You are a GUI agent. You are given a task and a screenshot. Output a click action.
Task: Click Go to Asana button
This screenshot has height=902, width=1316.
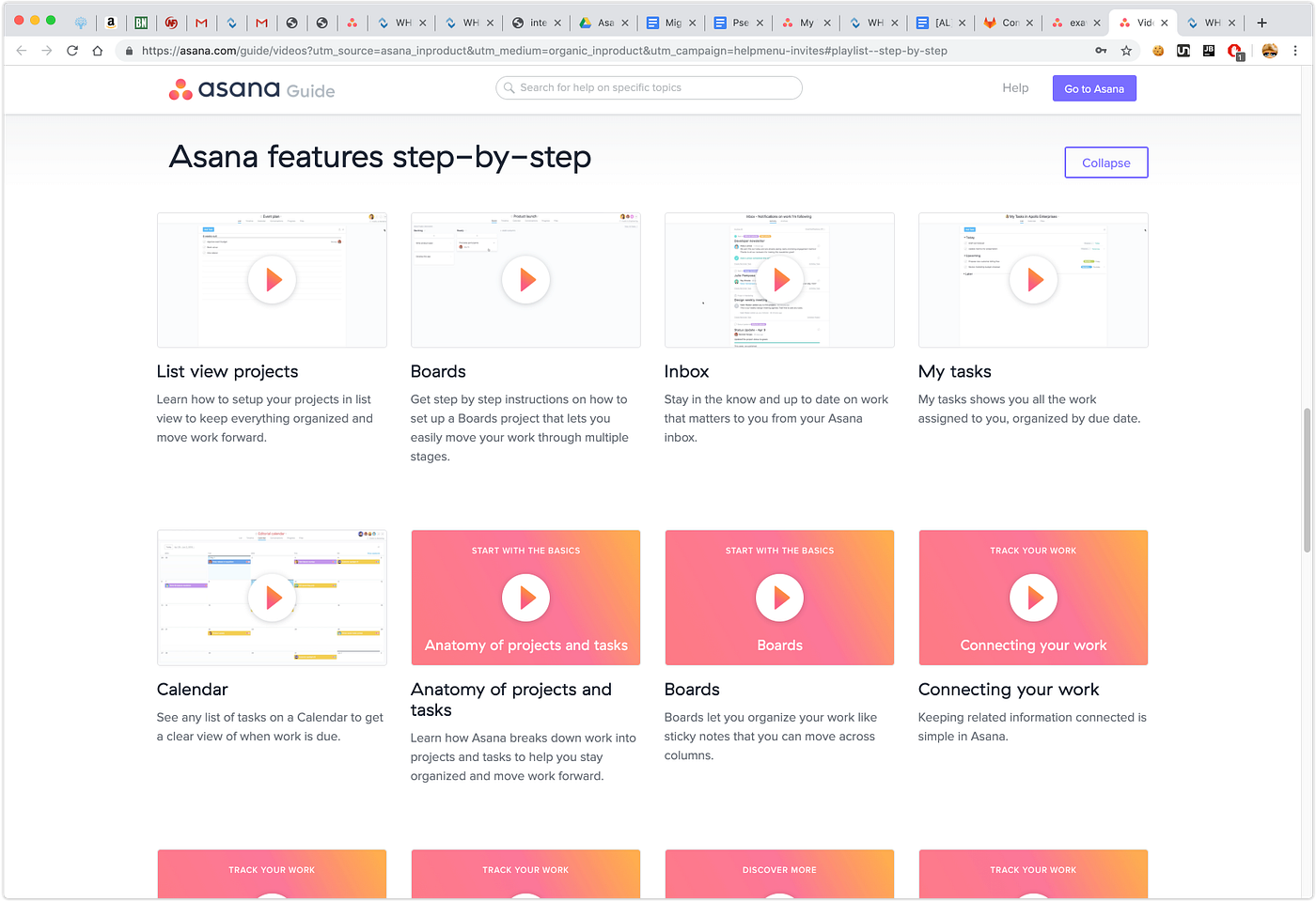click(1094, 88)
